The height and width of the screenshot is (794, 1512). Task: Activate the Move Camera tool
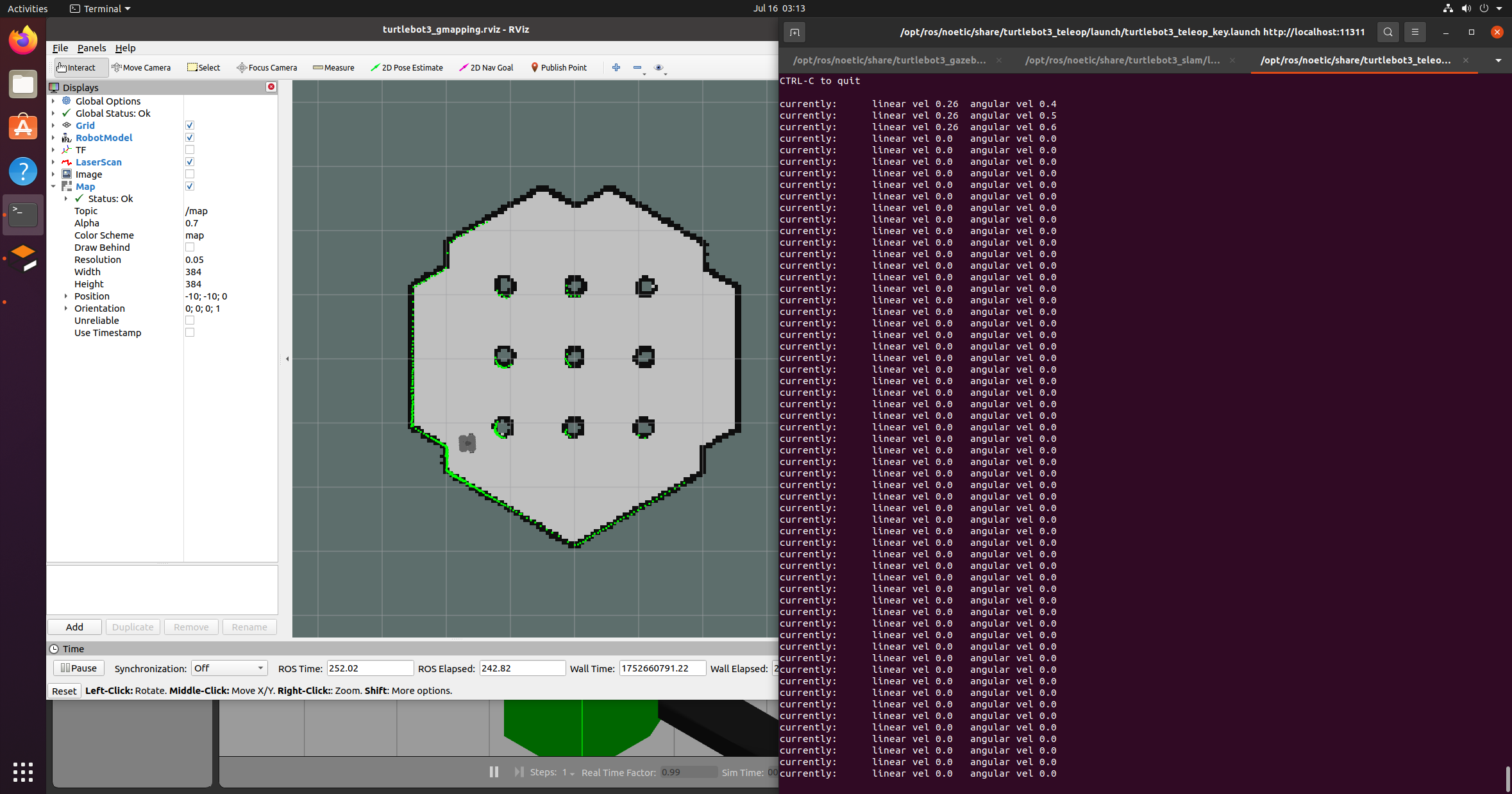point(142,67)
